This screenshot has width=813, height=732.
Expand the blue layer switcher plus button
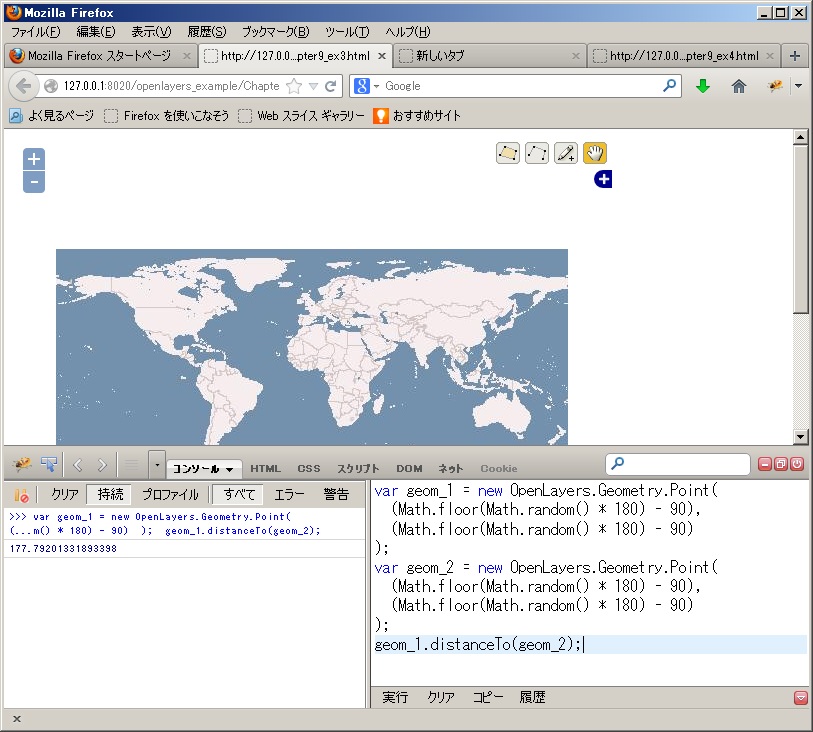602,179
